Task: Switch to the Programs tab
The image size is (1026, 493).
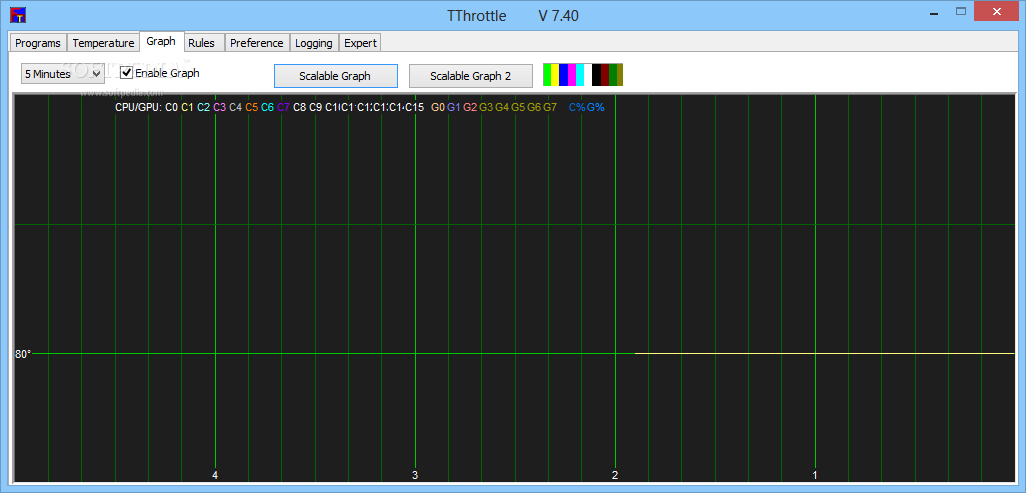Action: pyautogui.click(x=38, y=43)
